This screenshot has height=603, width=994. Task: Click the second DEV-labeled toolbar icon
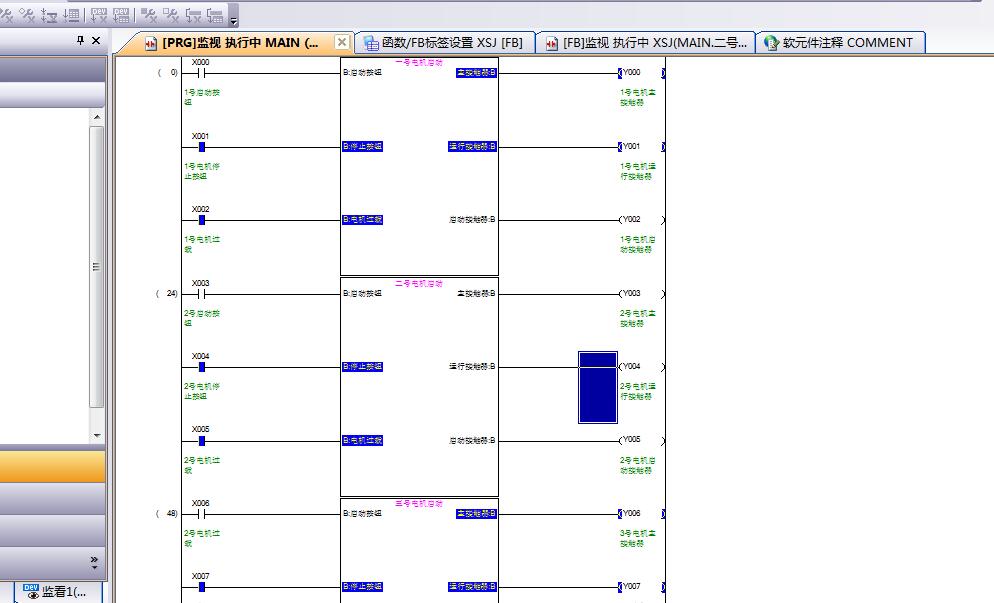click(122, 15)
